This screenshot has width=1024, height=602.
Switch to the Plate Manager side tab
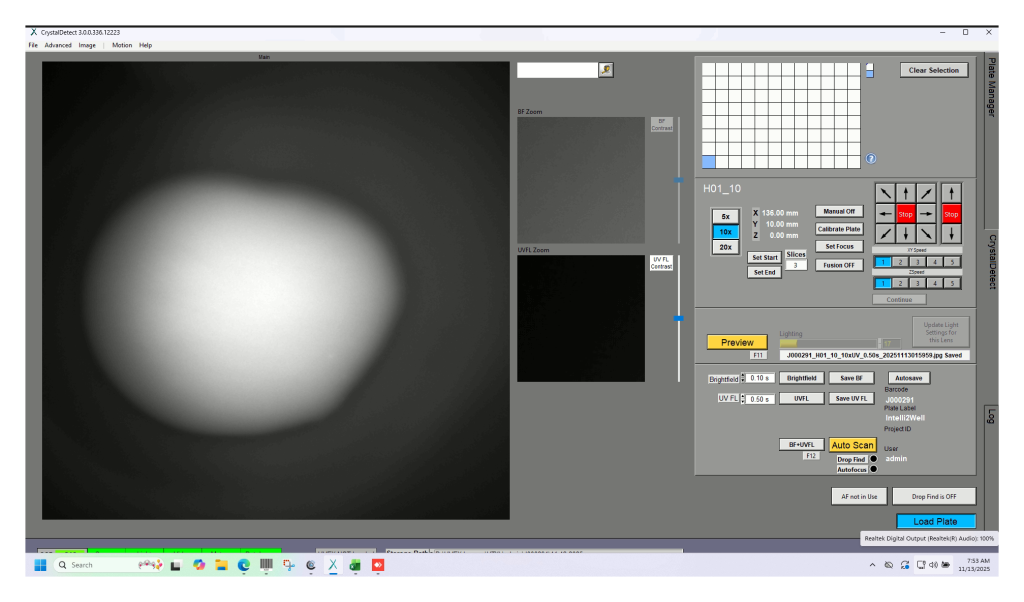coord(991,87)
